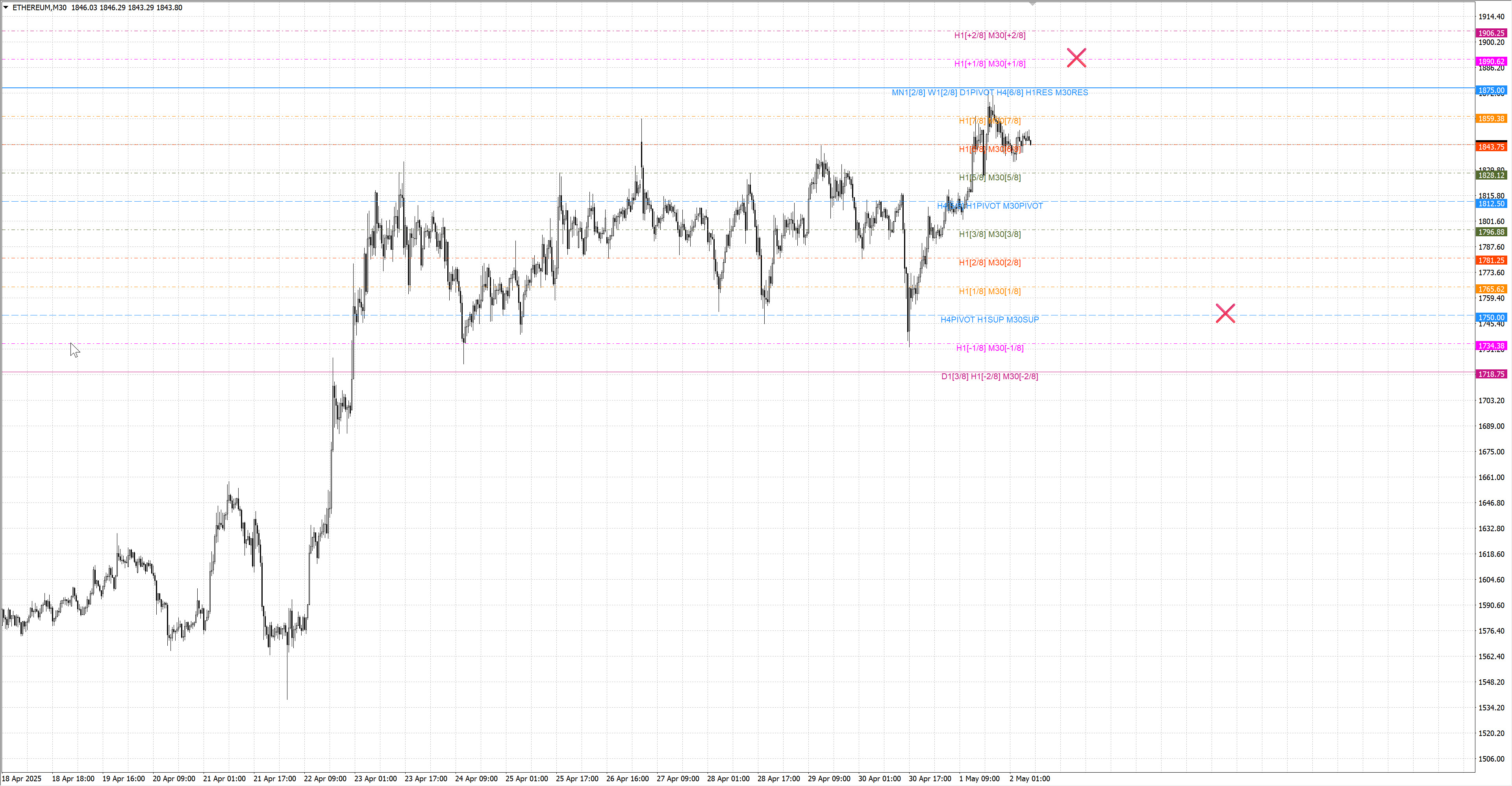Click the H1[1/8] M30[1/8] orange label

pyautogui.click(x=989, y=291)
